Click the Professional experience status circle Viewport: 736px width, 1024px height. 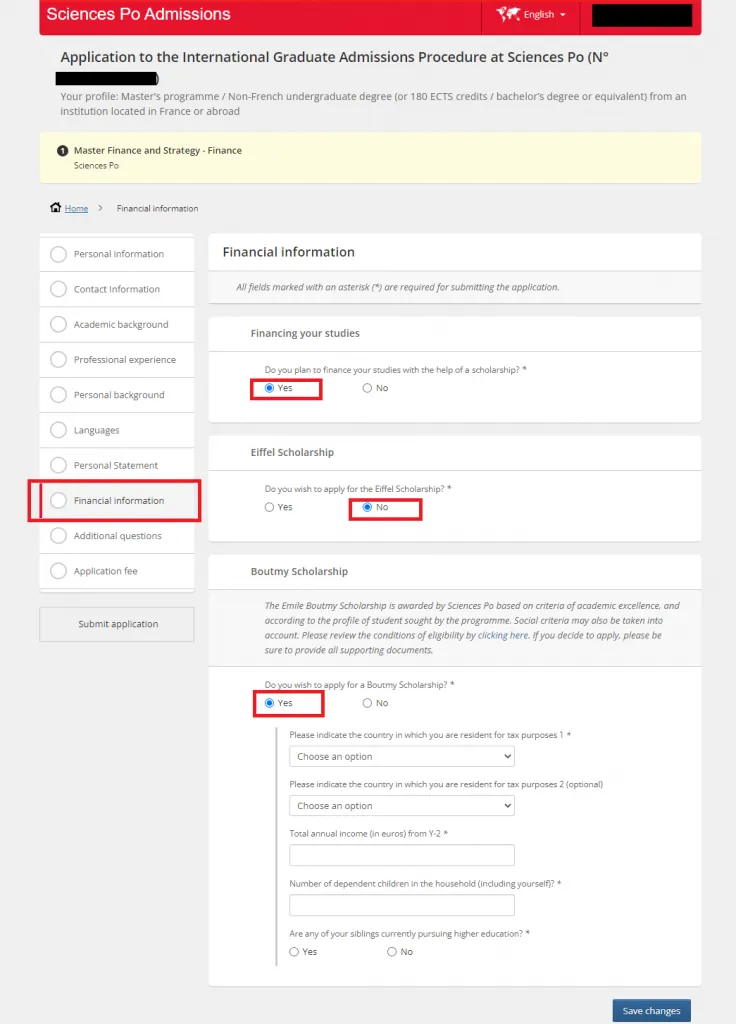coord(58,360)
